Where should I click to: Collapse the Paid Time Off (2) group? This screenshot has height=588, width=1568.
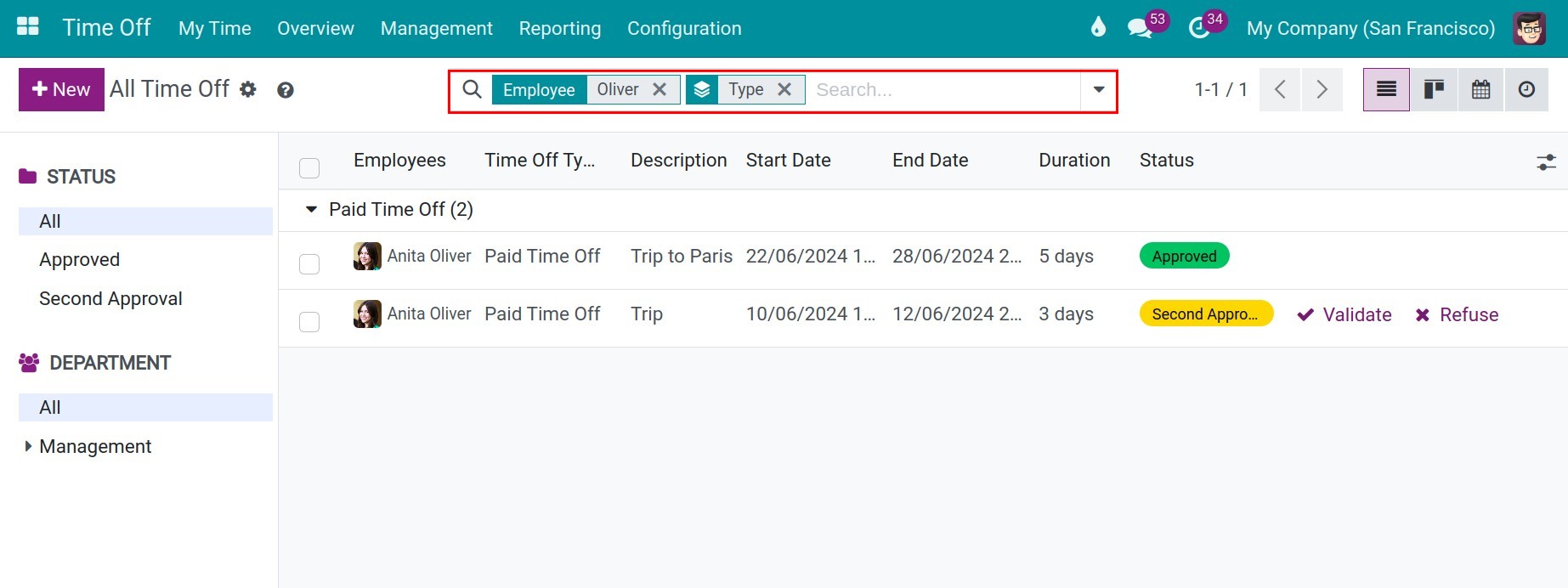tap(311, 209)
